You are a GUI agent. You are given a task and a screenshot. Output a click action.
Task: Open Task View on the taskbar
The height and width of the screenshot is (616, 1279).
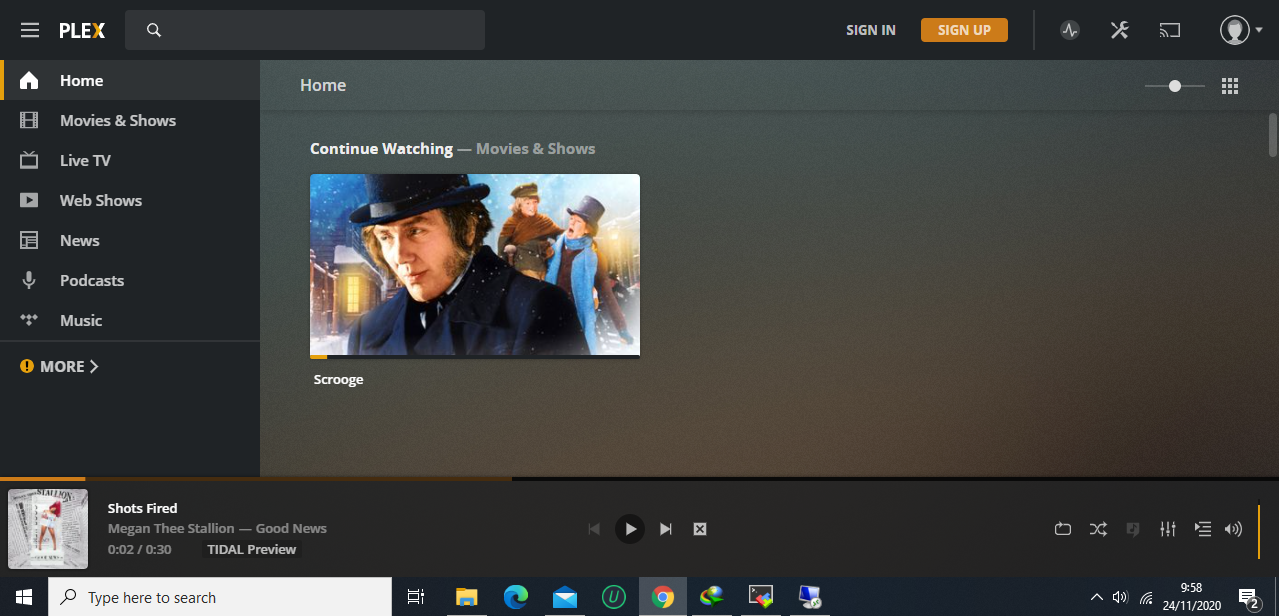[x=416, y=597]
